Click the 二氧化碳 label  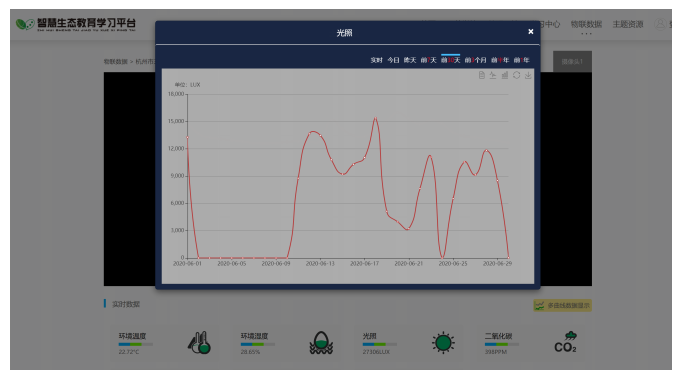point(498,336)
